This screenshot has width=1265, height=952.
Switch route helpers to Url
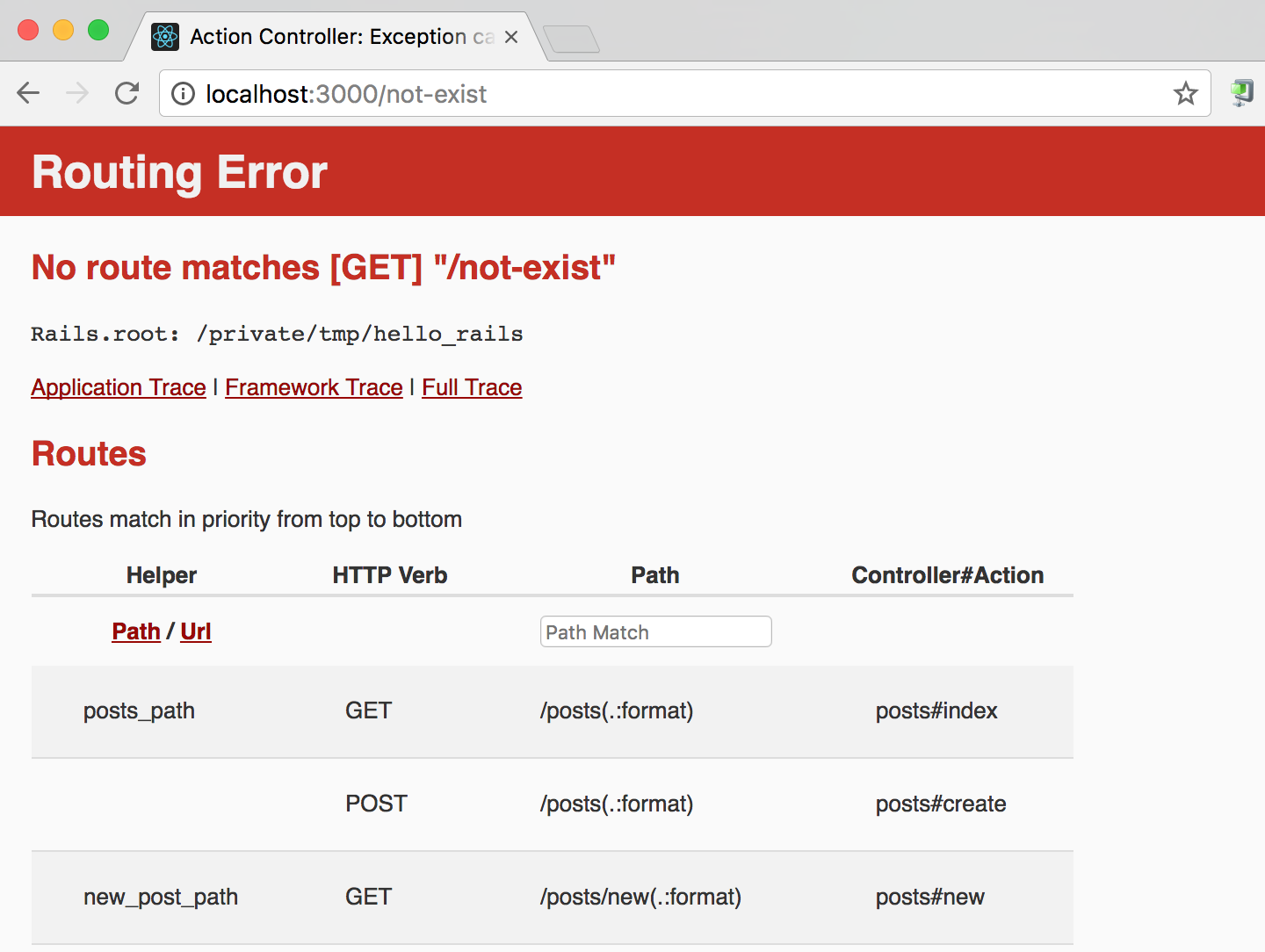[196, 631]
